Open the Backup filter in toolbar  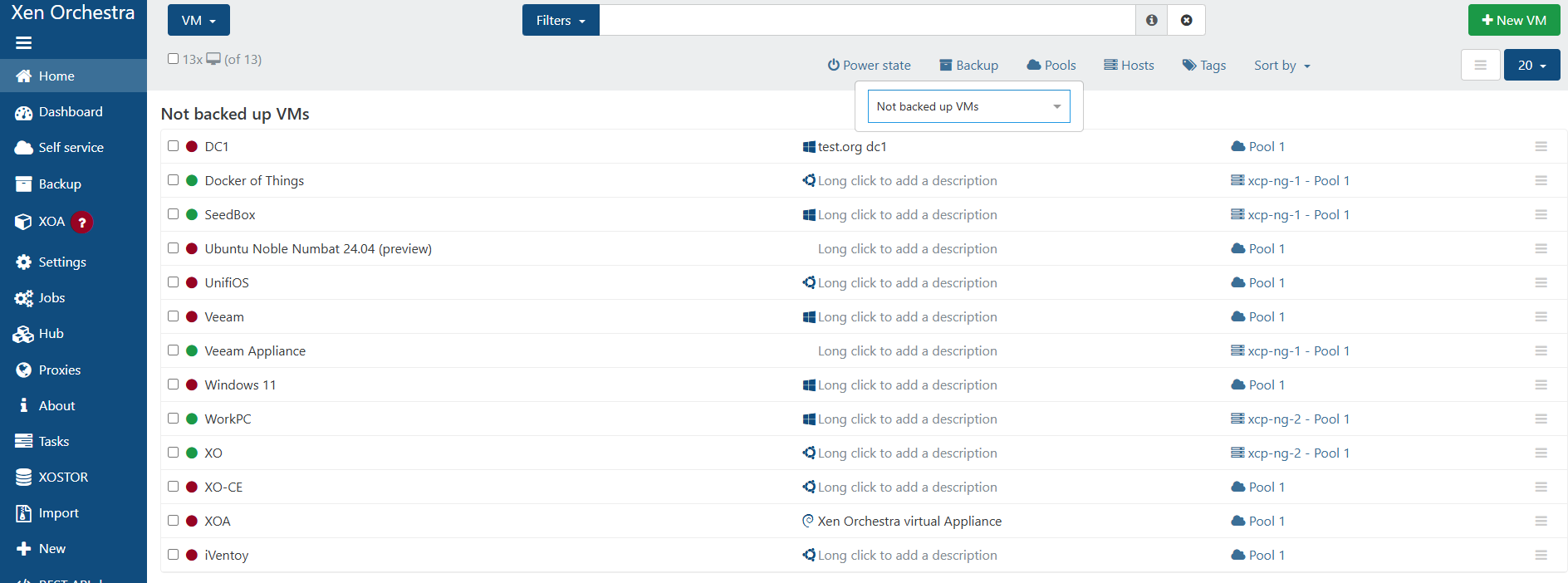[x=968, y=65]
